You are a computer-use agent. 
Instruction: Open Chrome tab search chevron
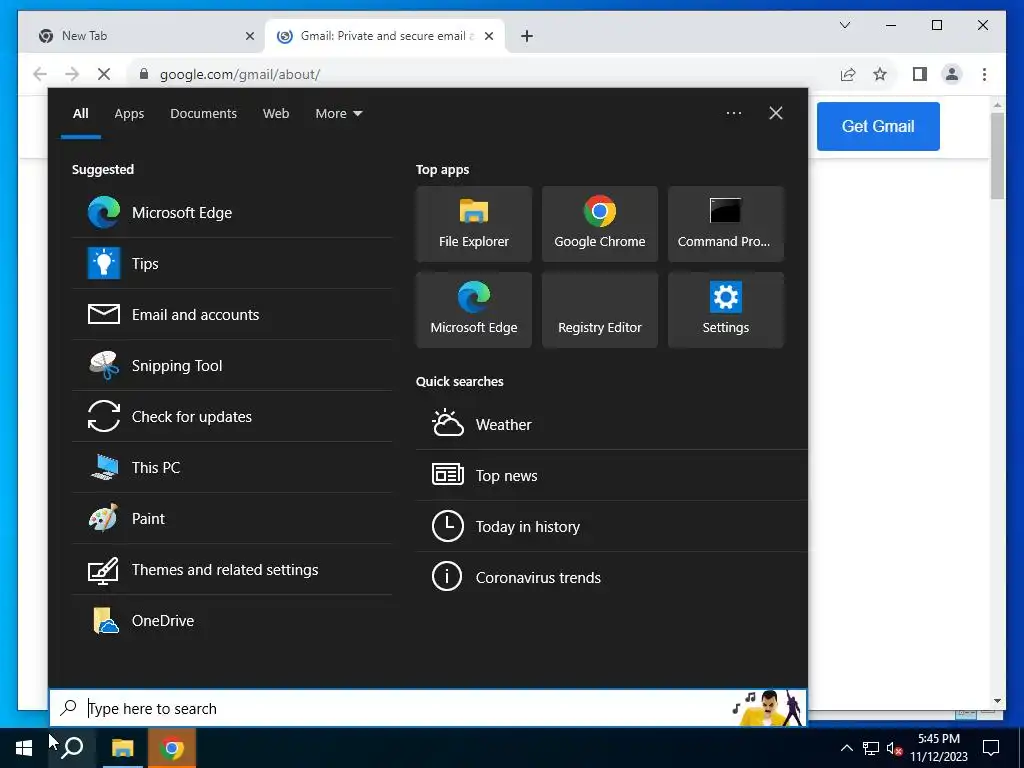(x=844, y=25)
